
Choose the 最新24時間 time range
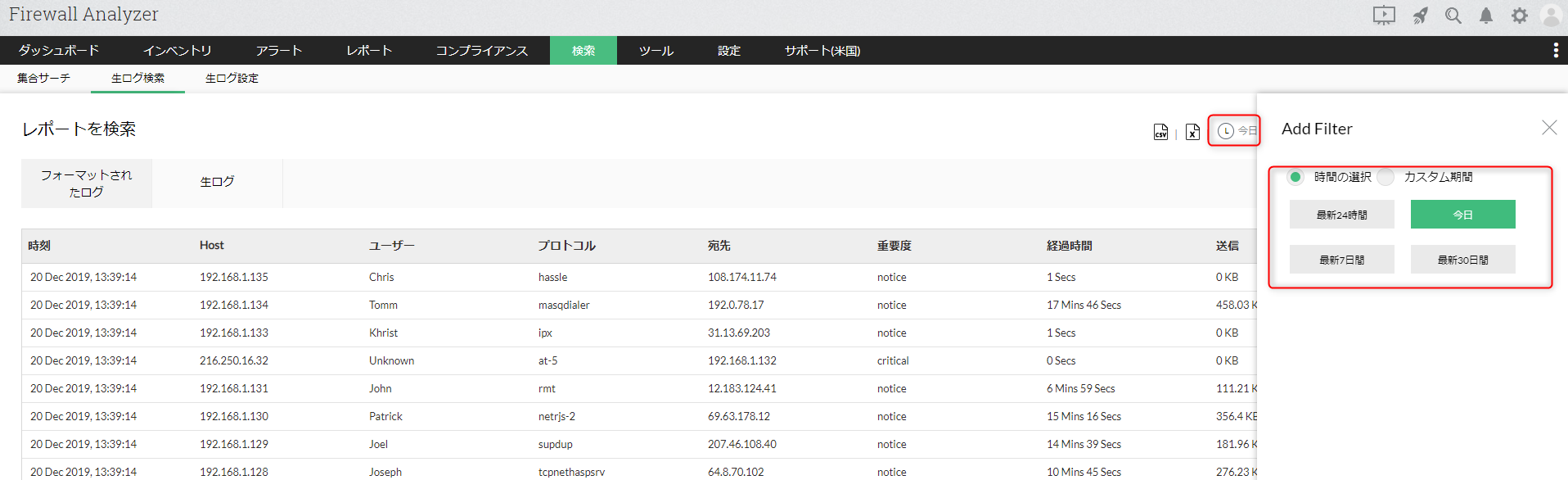(x=1342, y=215)
